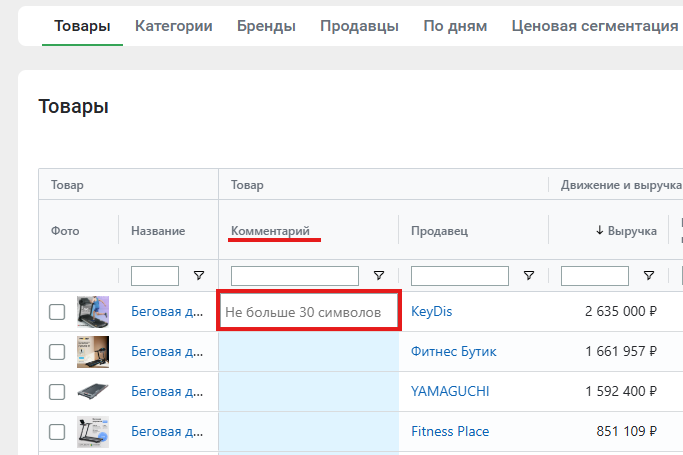Click revenue value 851 109 ₽
The image size is (683, 455).
pyautogui.click(x=626, y=432)
